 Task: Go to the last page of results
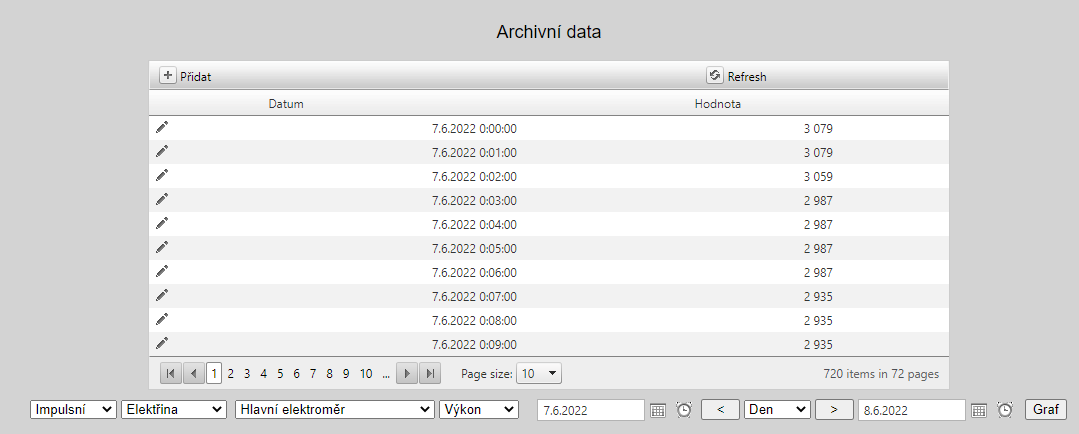[x=430, y=373]
